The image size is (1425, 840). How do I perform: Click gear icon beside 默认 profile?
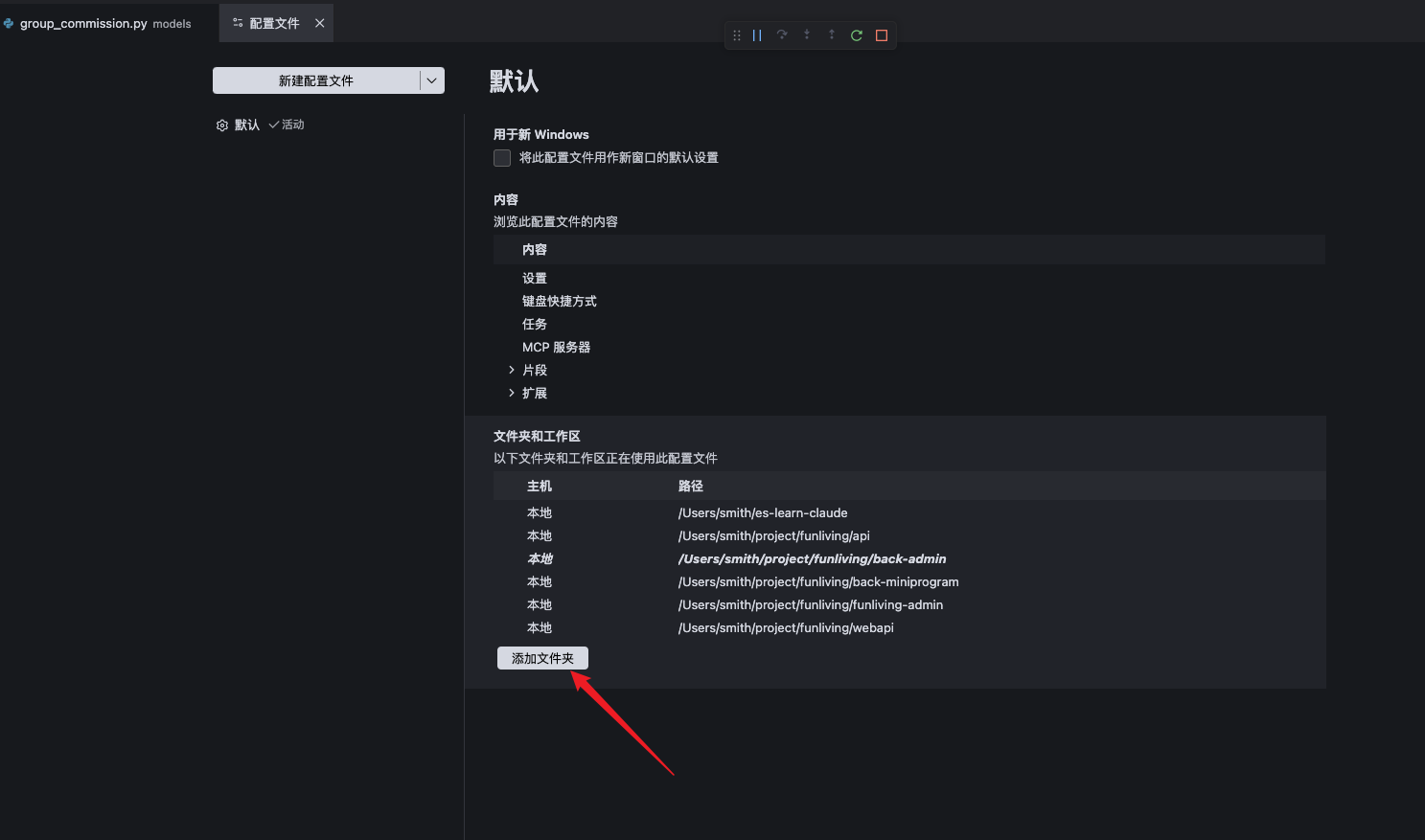pyautogui.click(x=222, y=125)
